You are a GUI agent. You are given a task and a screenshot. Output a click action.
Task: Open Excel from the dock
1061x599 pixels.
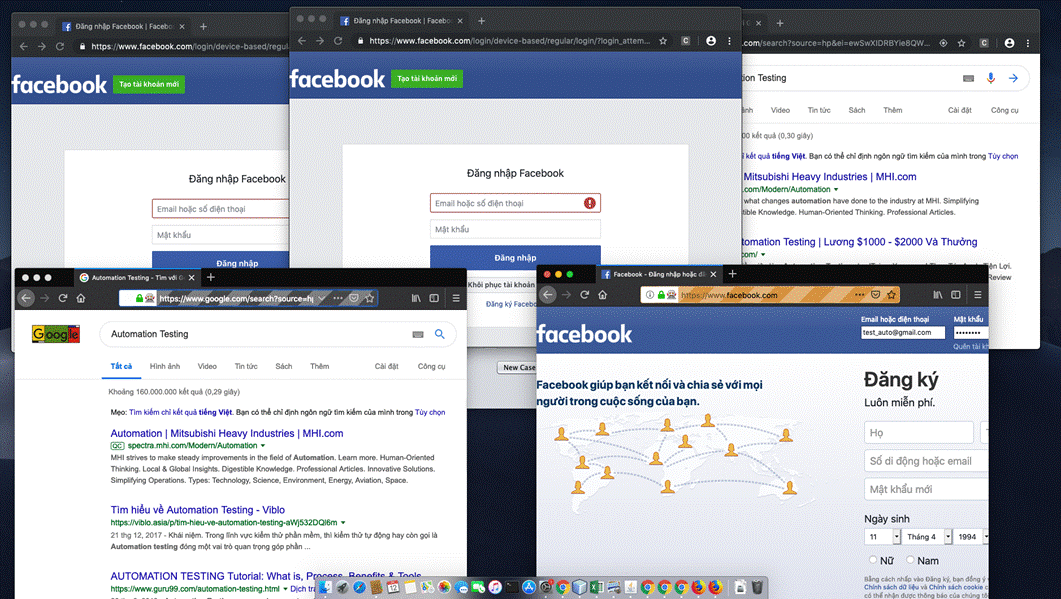[596, 587]
